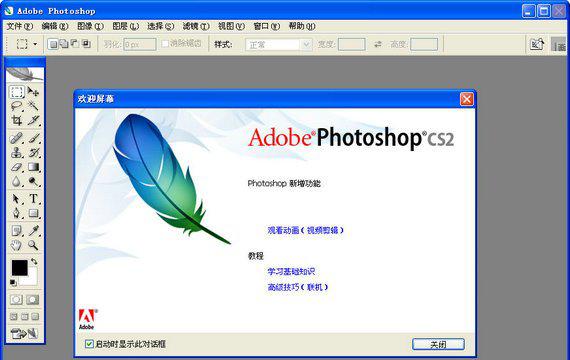
Task: Click the black foreground color swatch
Action: tap(19, 267)
